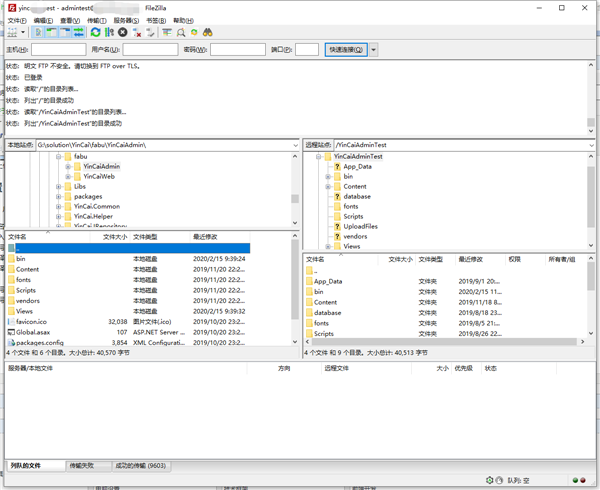Open the Site Manager icon
Viewport: 600px width, 490px height.
click(x=11, y=32)
